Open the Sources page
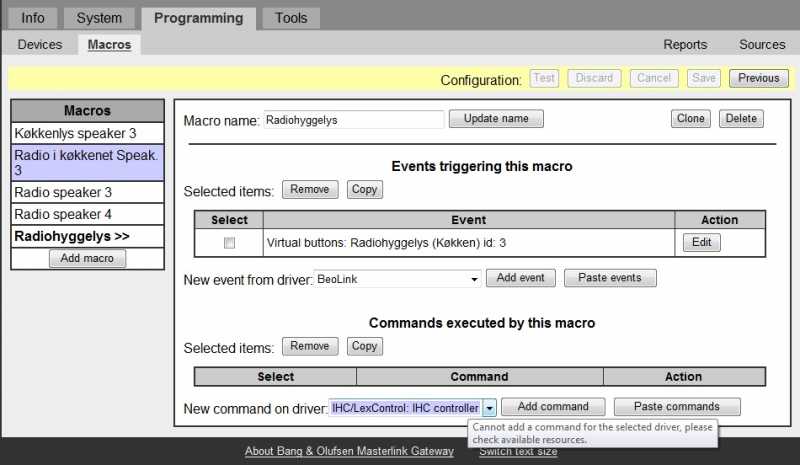 coord(762,44)
